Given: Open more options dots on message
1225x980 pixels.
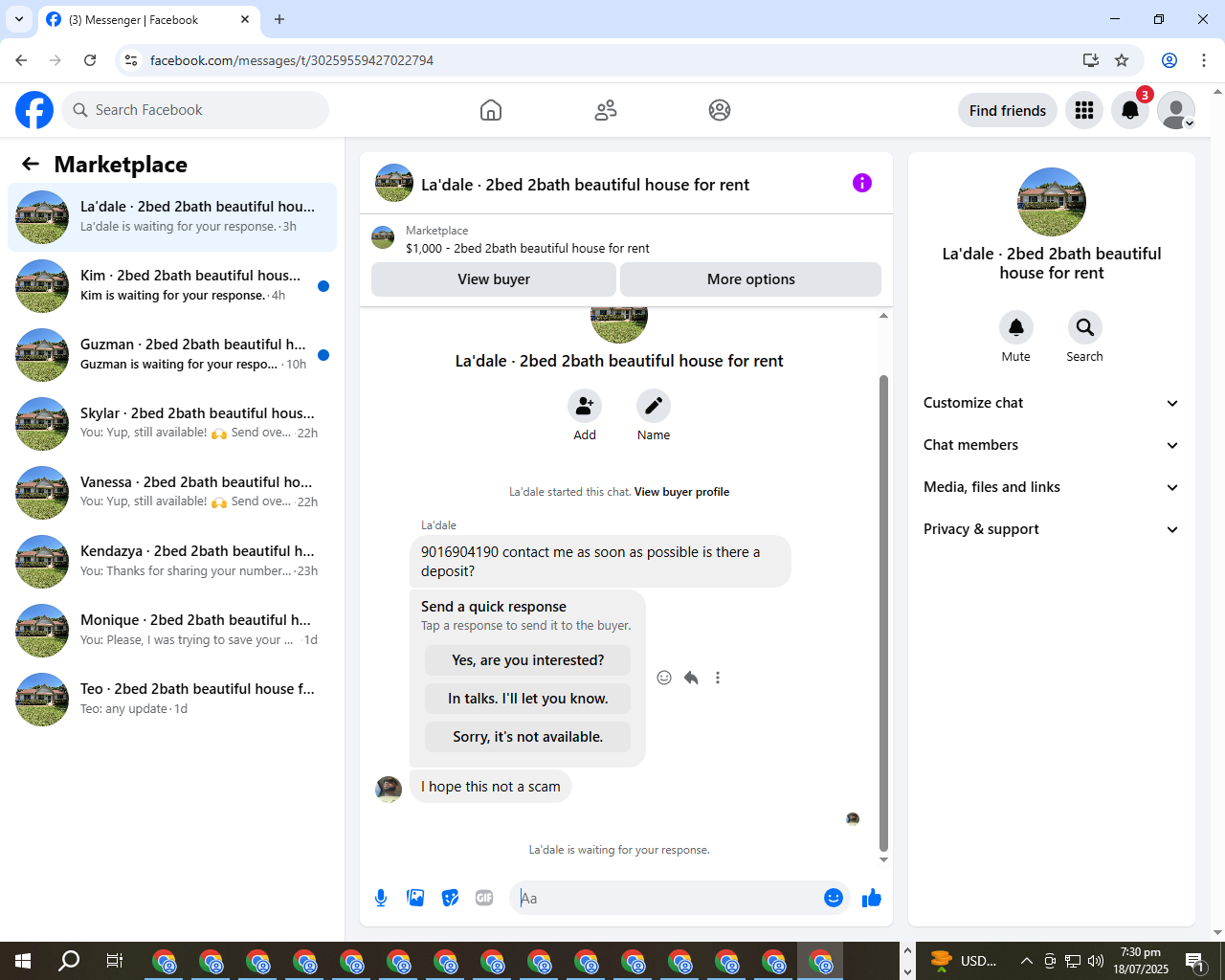Looking at the screenshot, I should [x=718, y=678].
